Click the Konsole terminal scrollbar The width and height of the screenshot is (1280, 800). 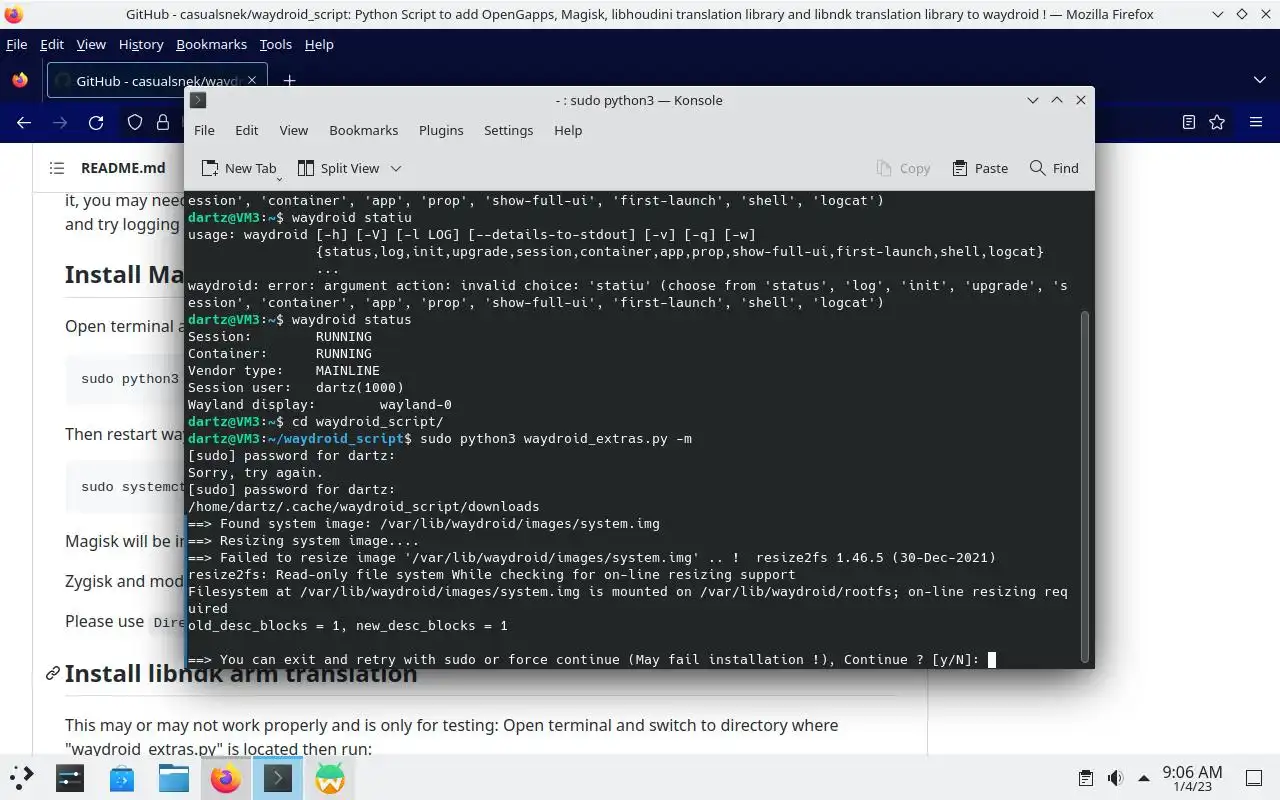(x=1084, y=486)
